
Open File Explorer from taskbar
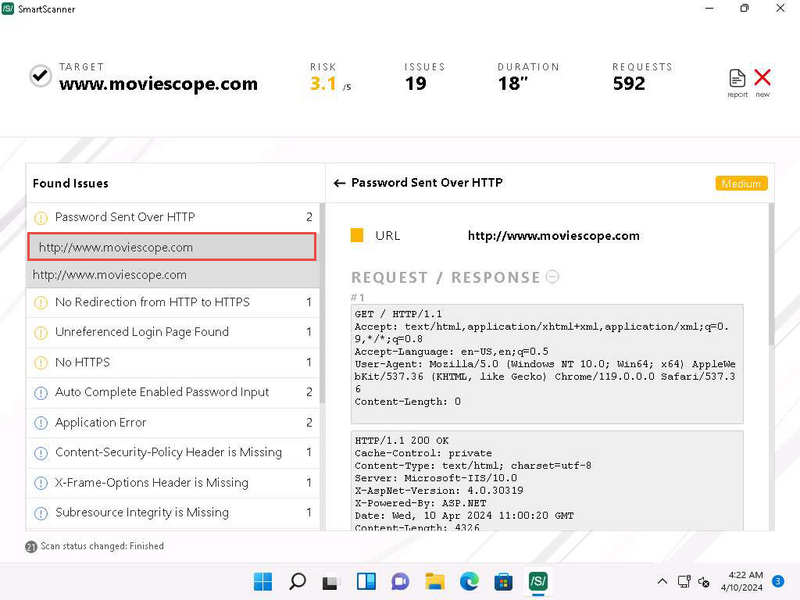(435, 582)
